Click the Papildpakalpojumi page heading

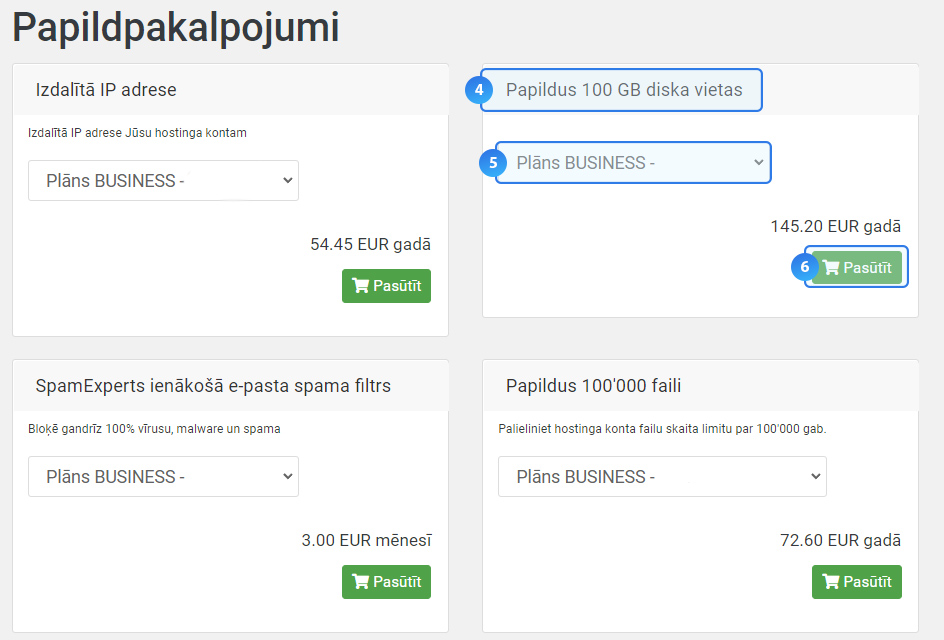coord(176,28)
